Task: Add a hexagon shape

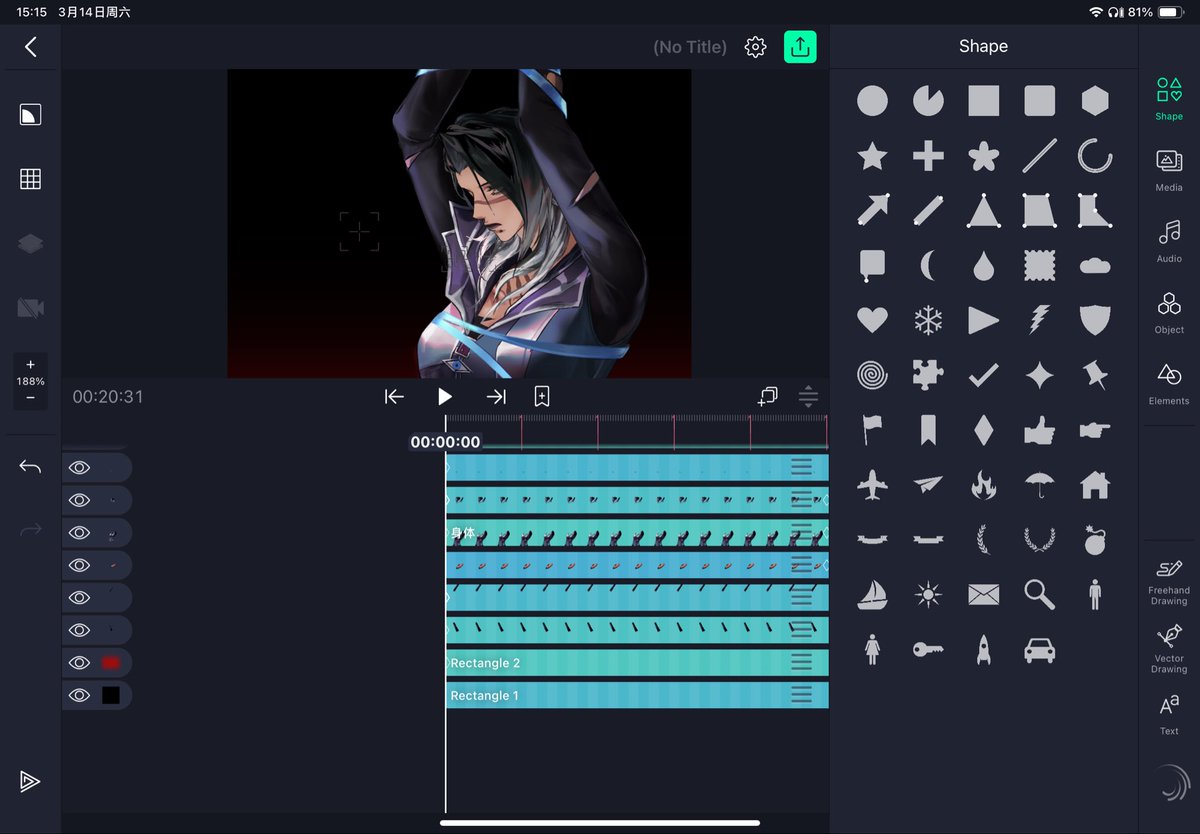Action: coord(1095,100)
